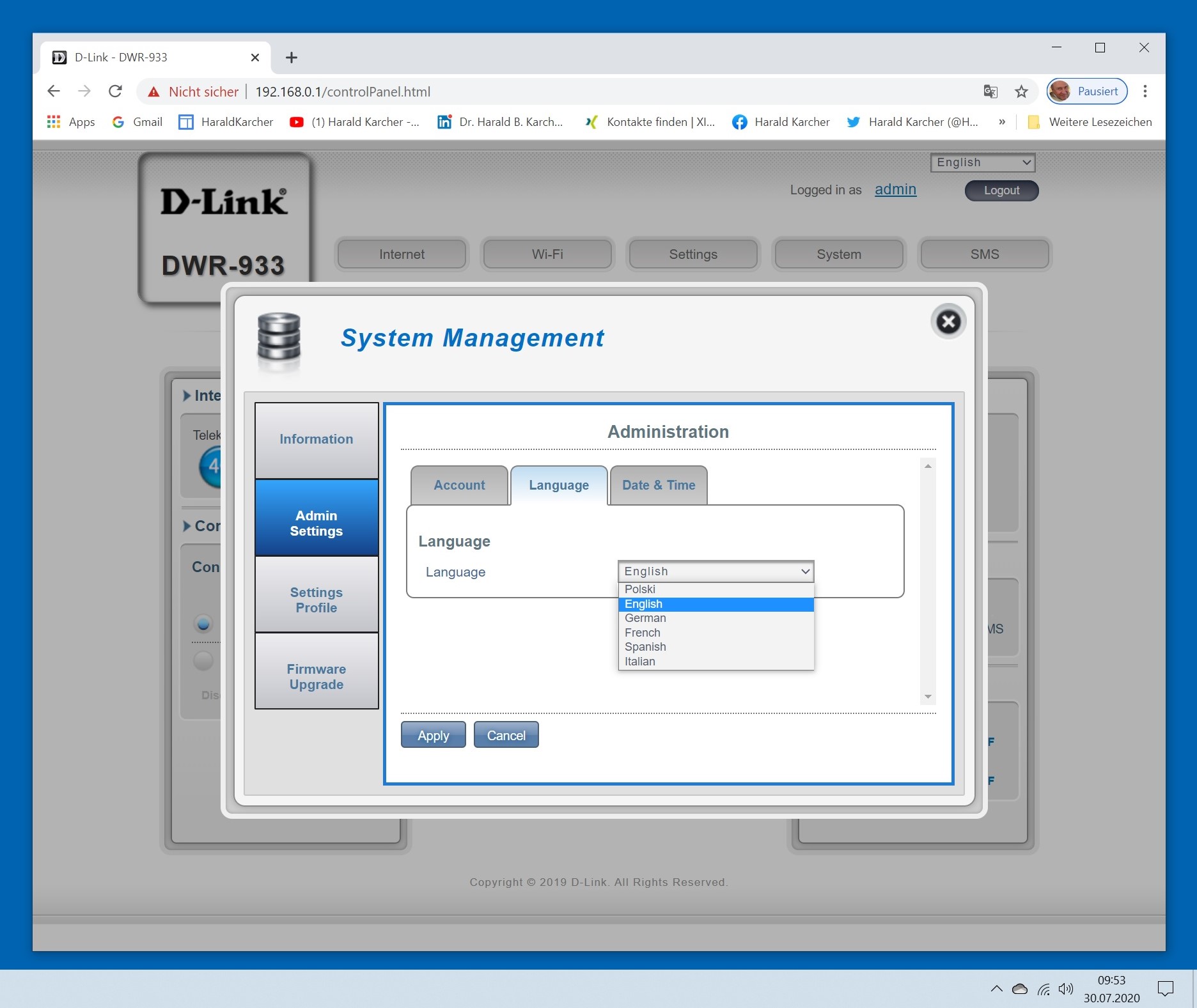Open the Pausiert profile button
Screen dimensions: 1197x1008
point(1086,91)
